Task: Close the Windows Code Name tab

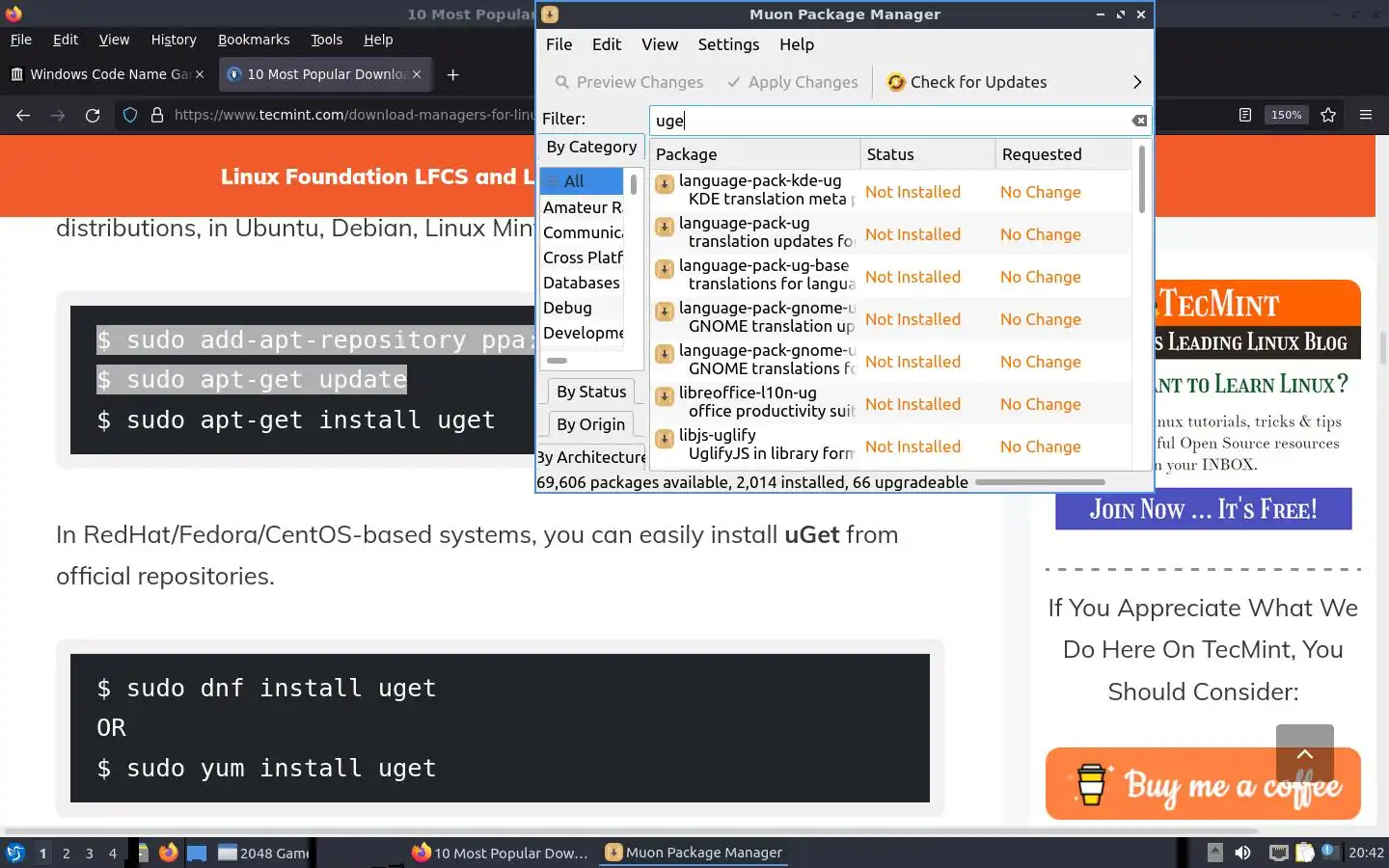Action: coord(200,74)
